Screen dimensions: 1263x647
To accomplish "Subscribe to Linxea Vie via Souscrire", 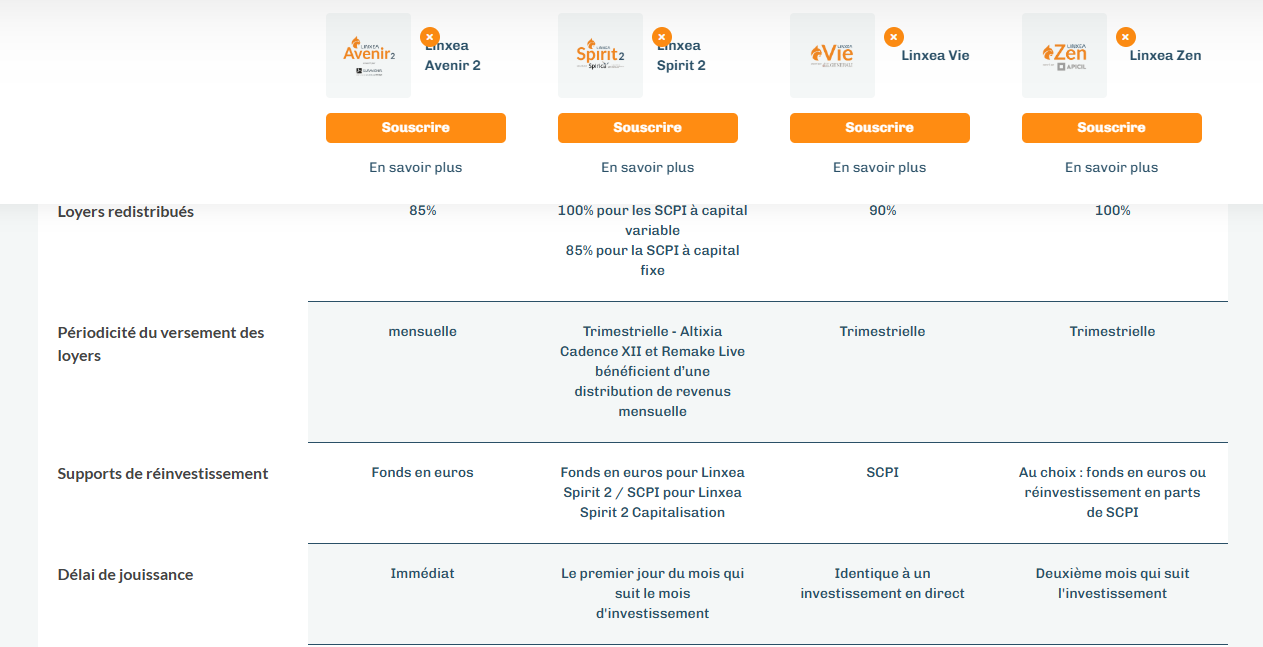I will coord(880,128).
